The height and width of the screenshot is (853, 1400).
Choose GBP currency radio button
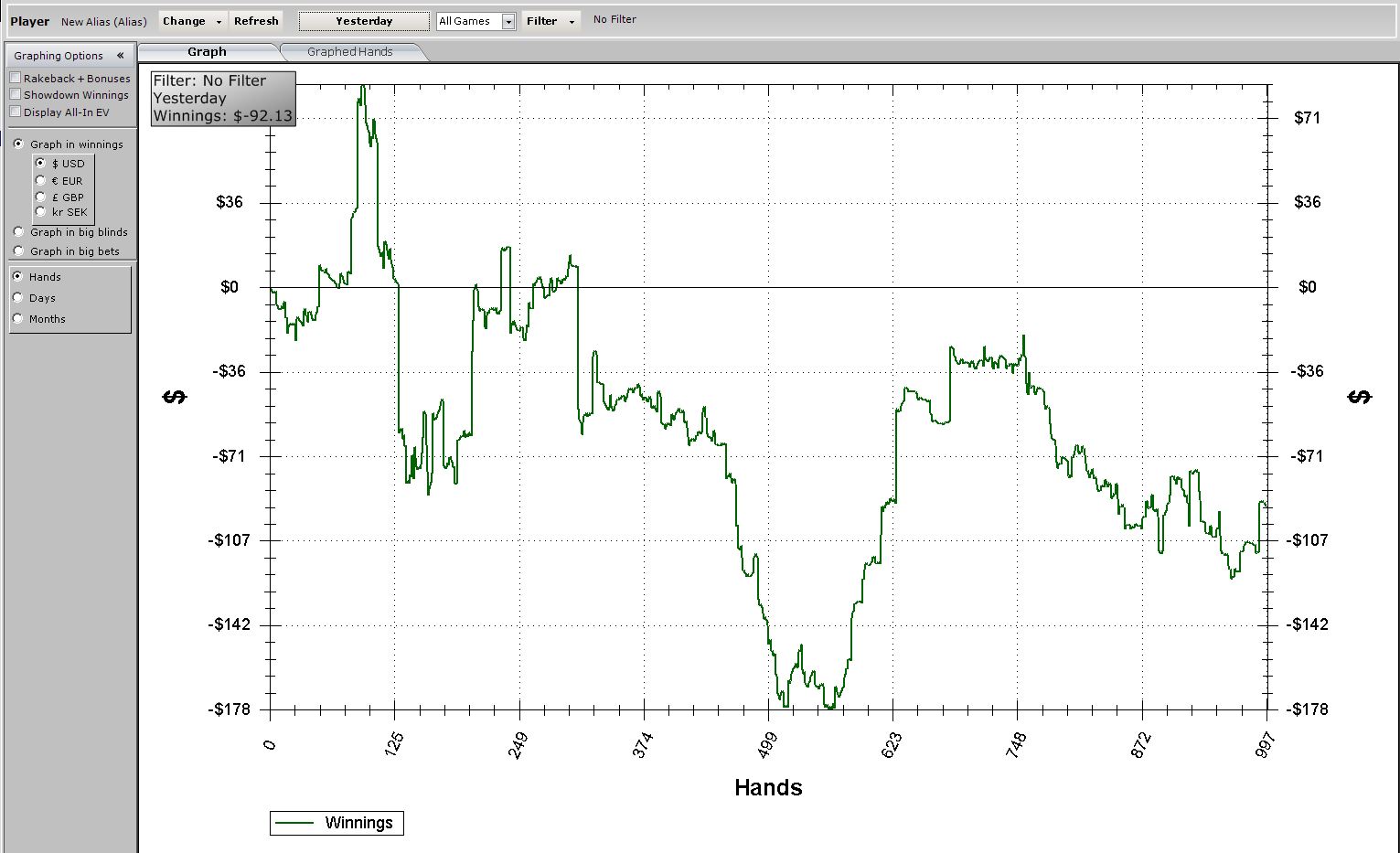pyautogui.click(x=40, y=197)
